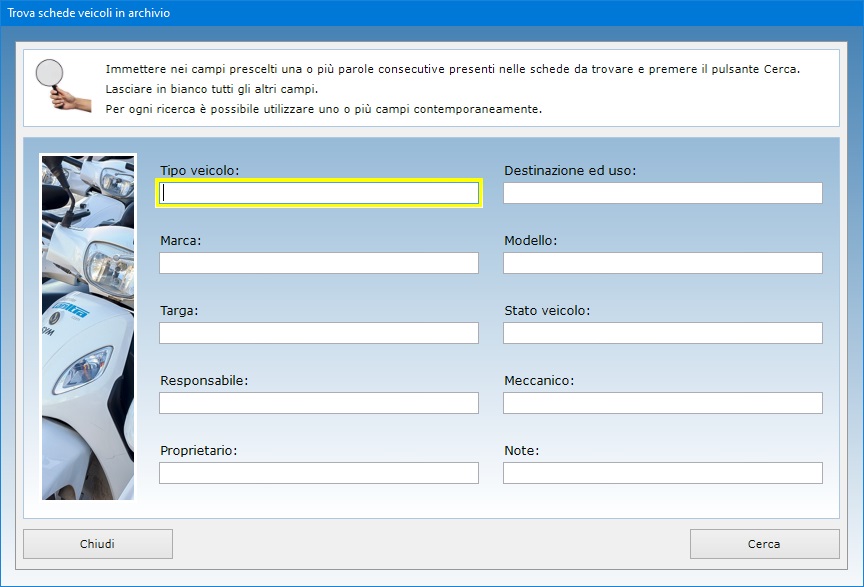The height and width of the screenshot is (587, 864).
Task: Close the dialog with Chiudi button
Action: tap(98, 544)
